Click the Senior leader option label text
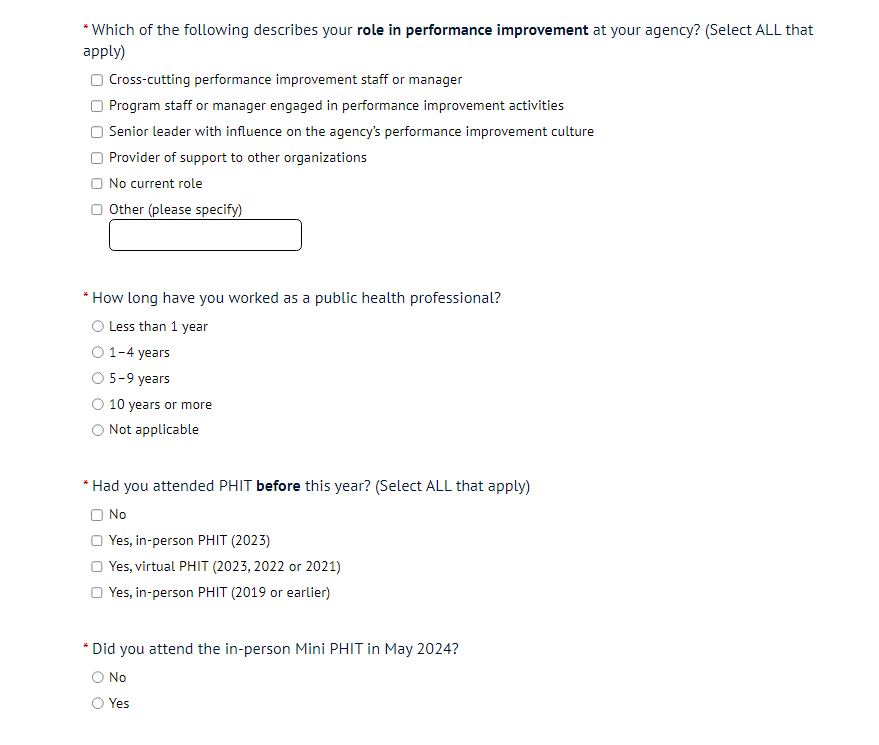Viewport: 879px width, 745px height. [x=351, y=132]
